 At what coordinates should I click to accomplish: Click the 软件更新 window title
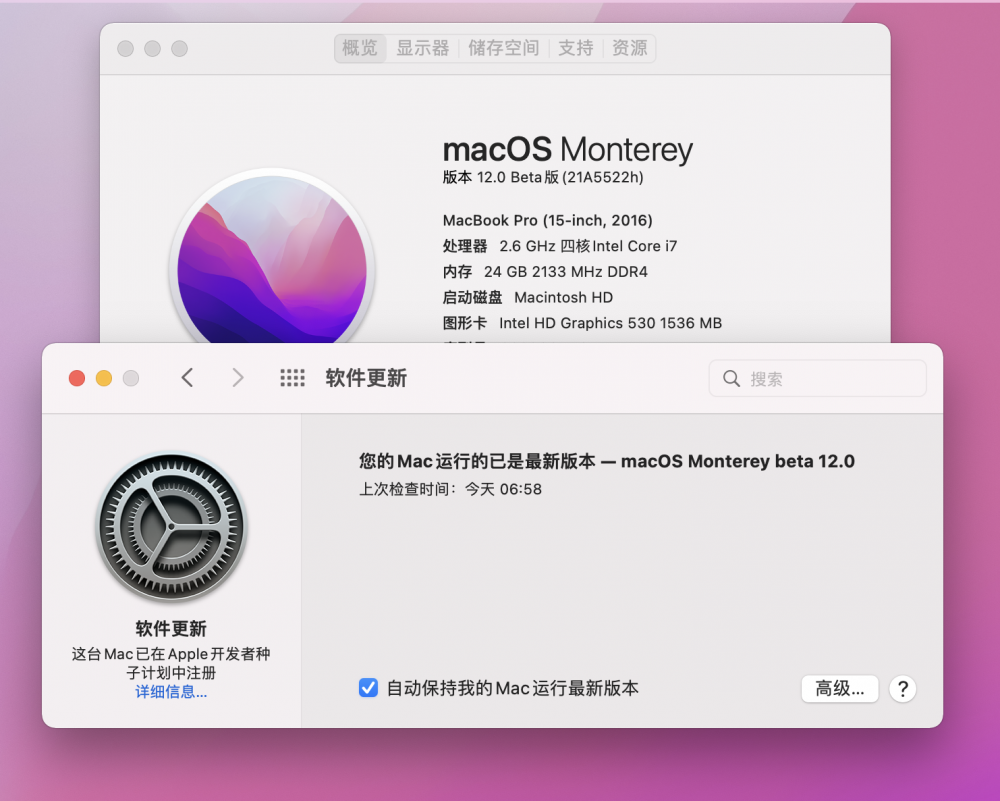(x=366, y=378)
